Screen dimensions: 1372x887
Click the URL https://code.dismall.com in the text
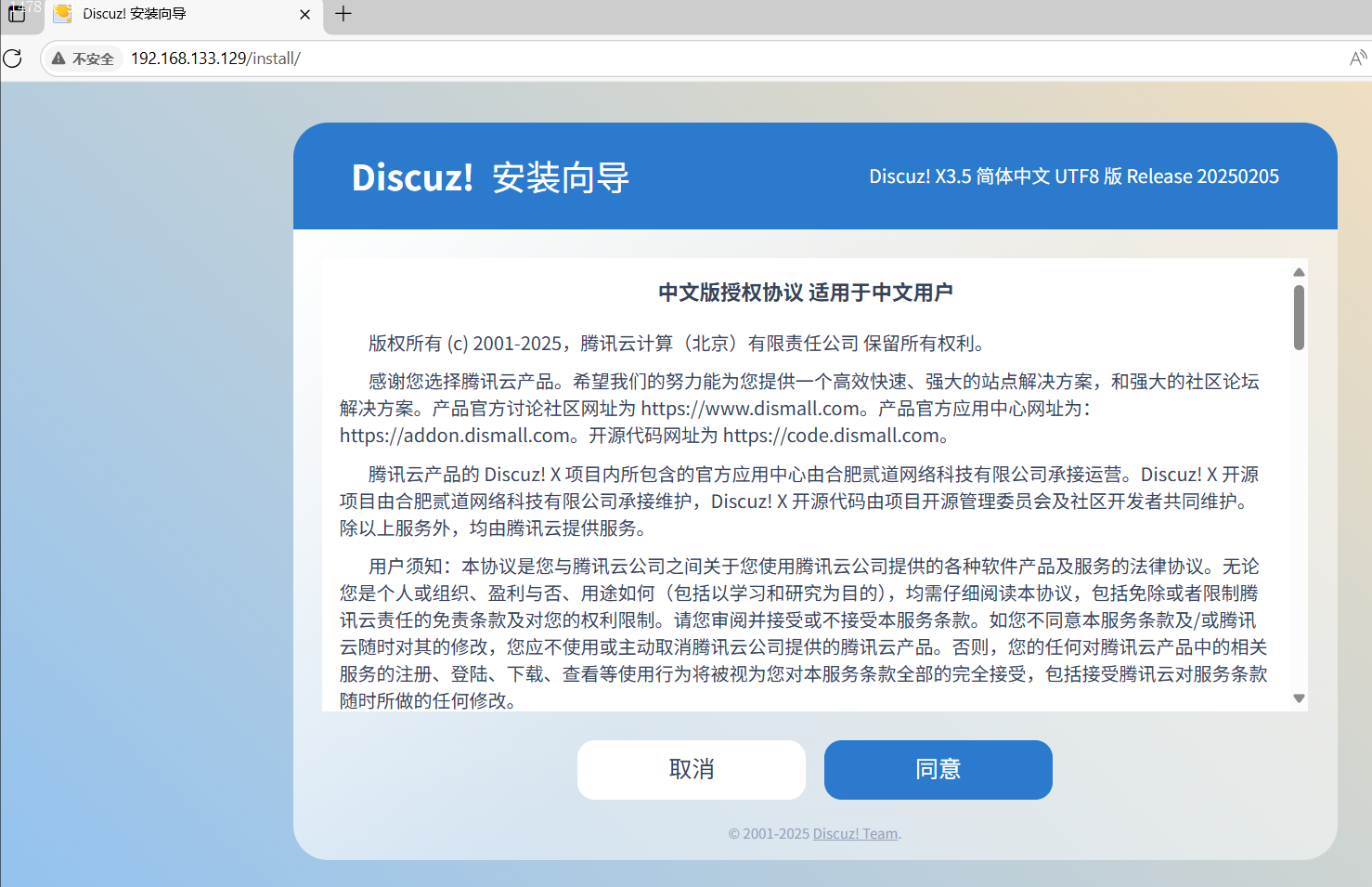[831, 436]
